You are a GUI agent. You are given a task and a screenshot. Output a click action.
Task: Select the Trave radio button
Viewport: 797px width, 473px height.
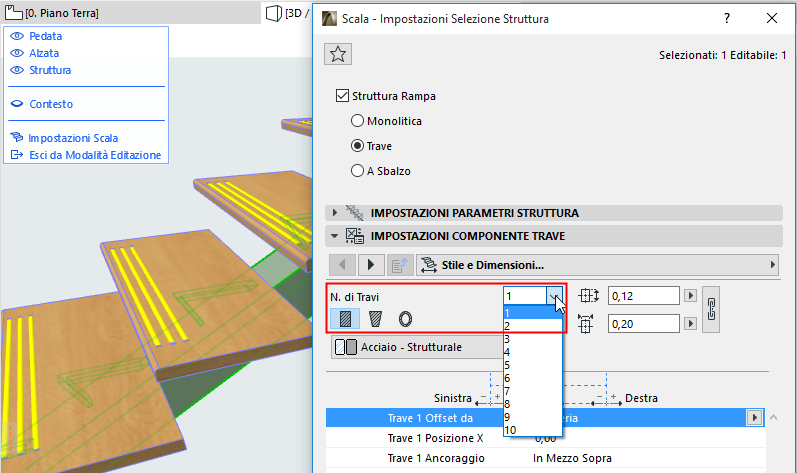[357, 146]
